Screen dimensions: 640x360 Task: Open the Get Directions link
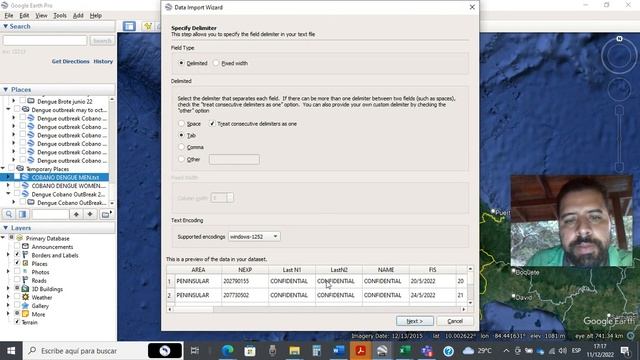coord(70,61)
